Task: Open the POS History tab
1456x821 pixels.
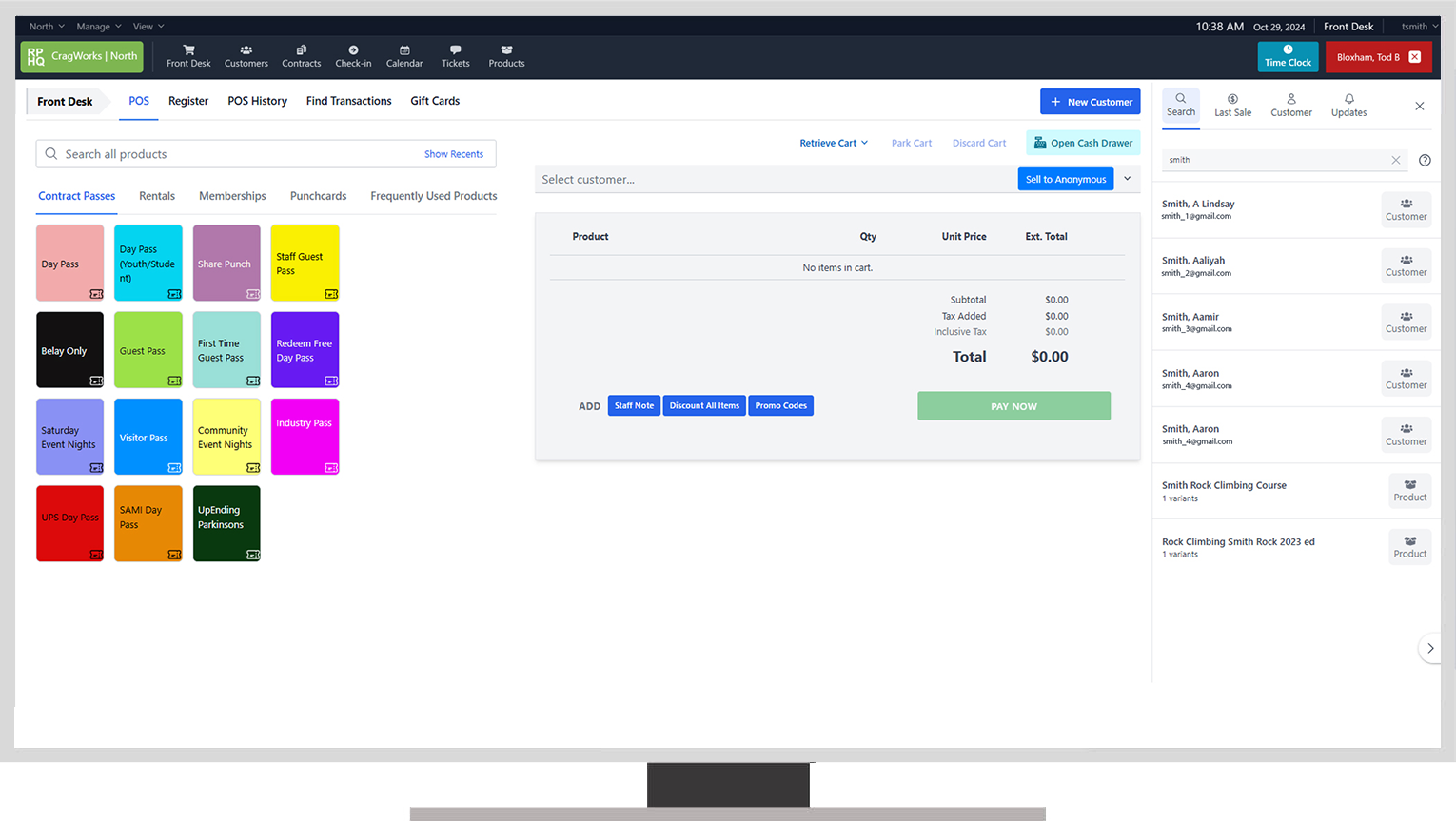Action: point(257,101)
